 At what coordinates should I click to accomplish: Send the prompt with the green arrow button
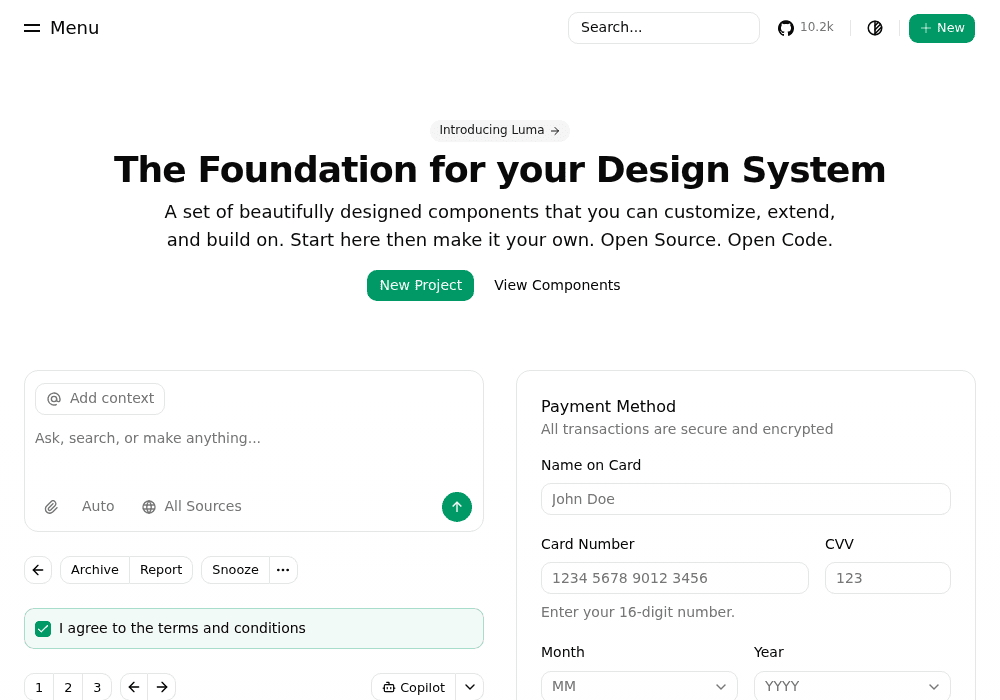tap(457, 507)
